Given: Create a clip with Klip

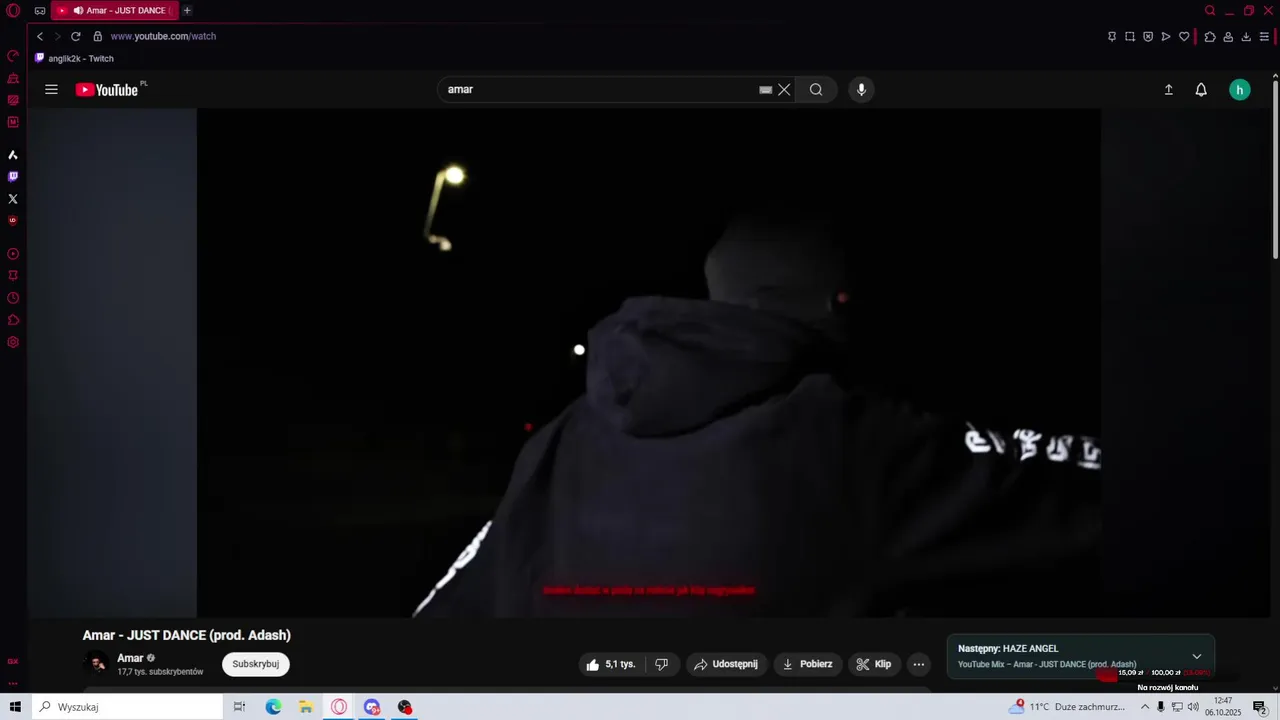Looking at the screenshot, I should point(874,664).
